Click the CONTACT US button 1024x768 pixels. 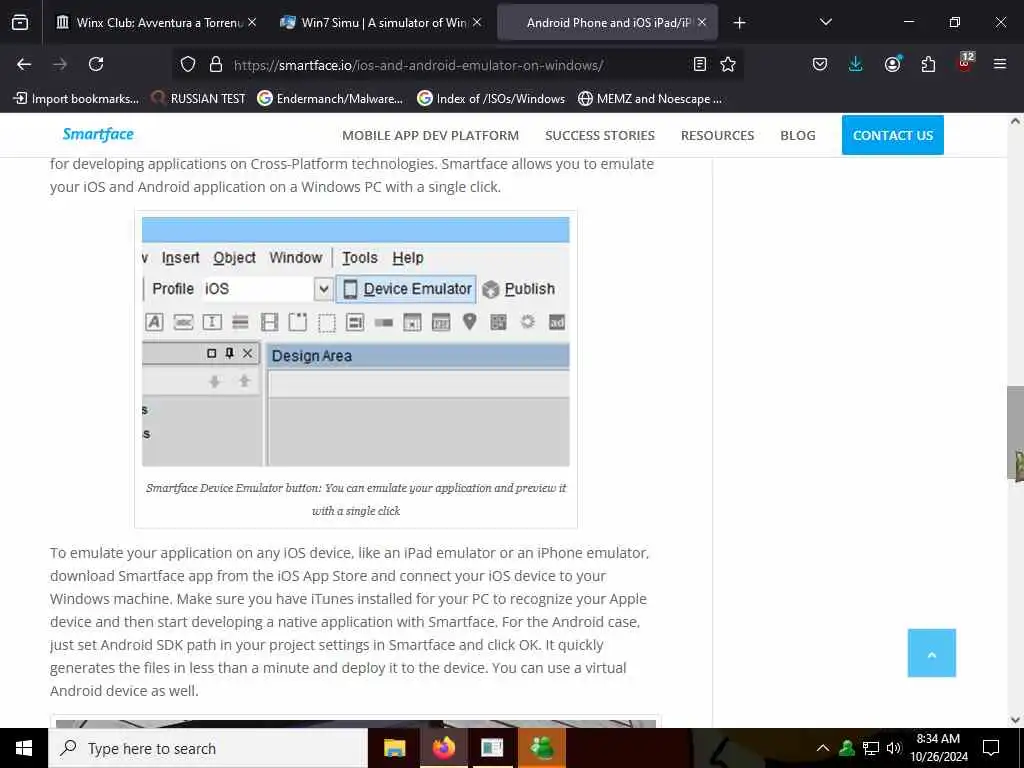click(893, 135)
